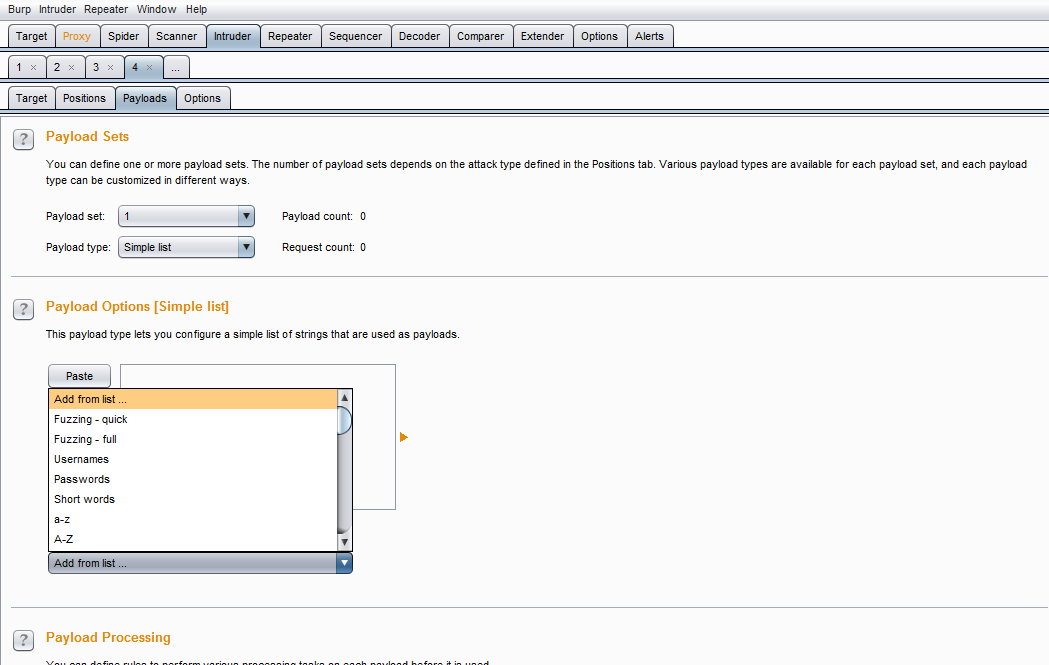
Task: Choose A-Z uppercase option from list
Action: [193, 539]
